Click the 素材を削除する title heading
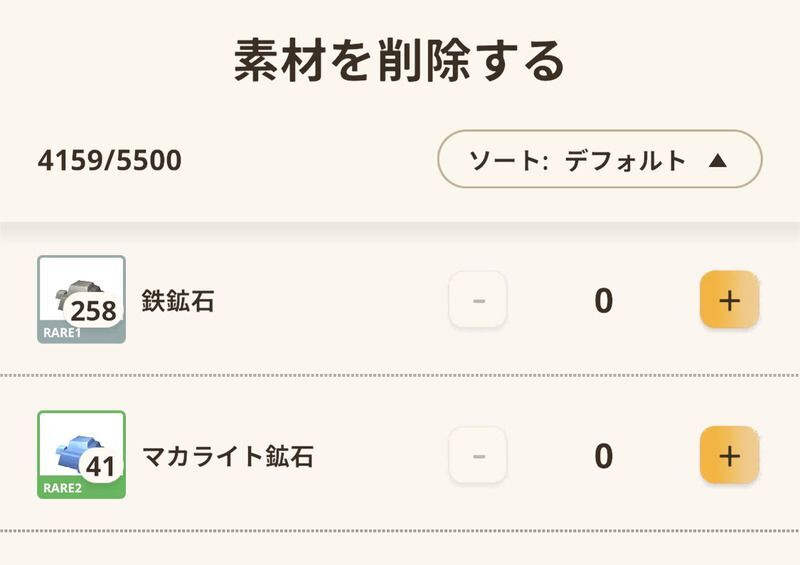 (x=400, y=62)
